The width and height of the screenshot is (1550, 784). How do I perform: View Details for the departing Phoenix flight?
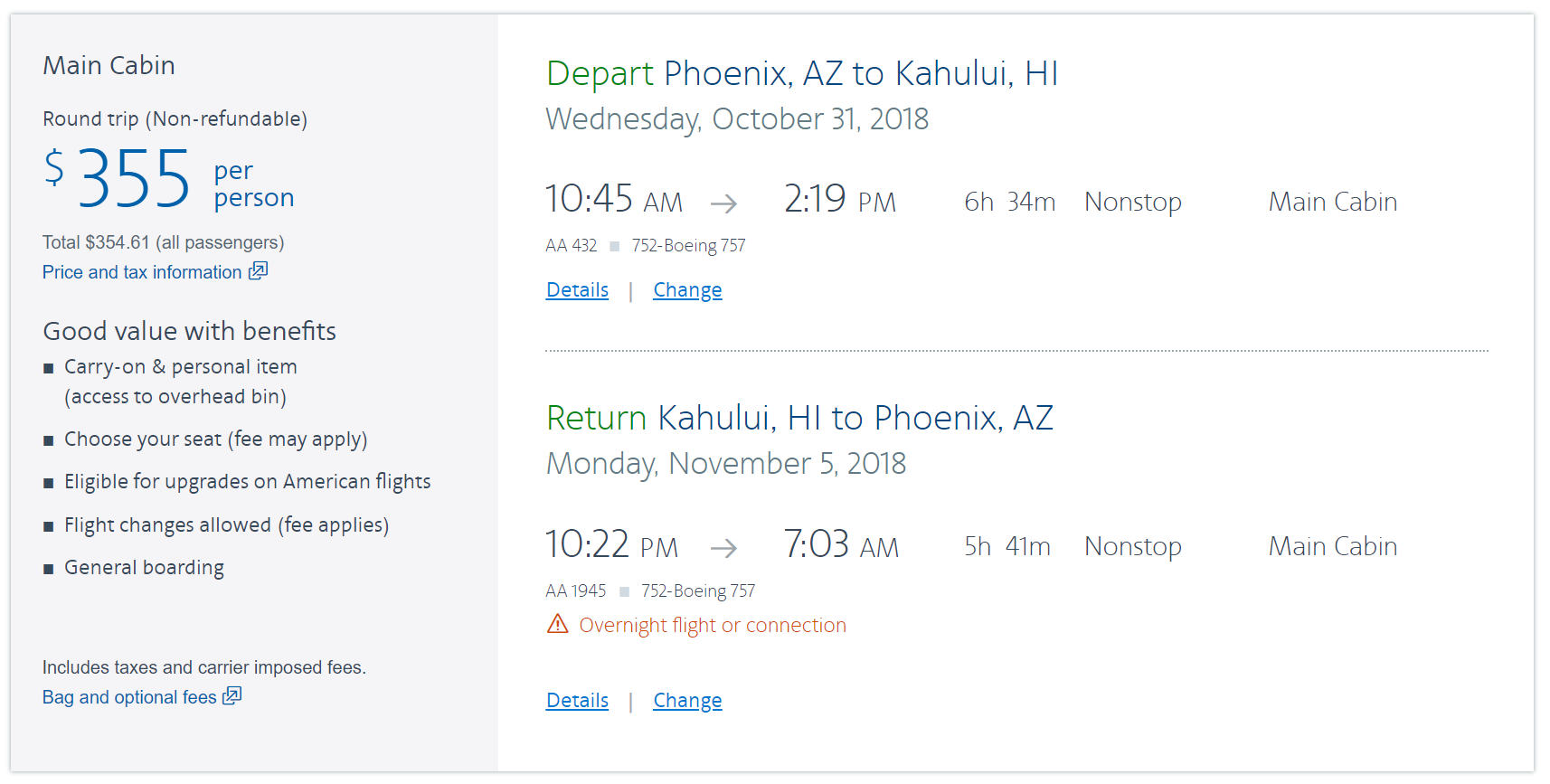tap(577, 290)
